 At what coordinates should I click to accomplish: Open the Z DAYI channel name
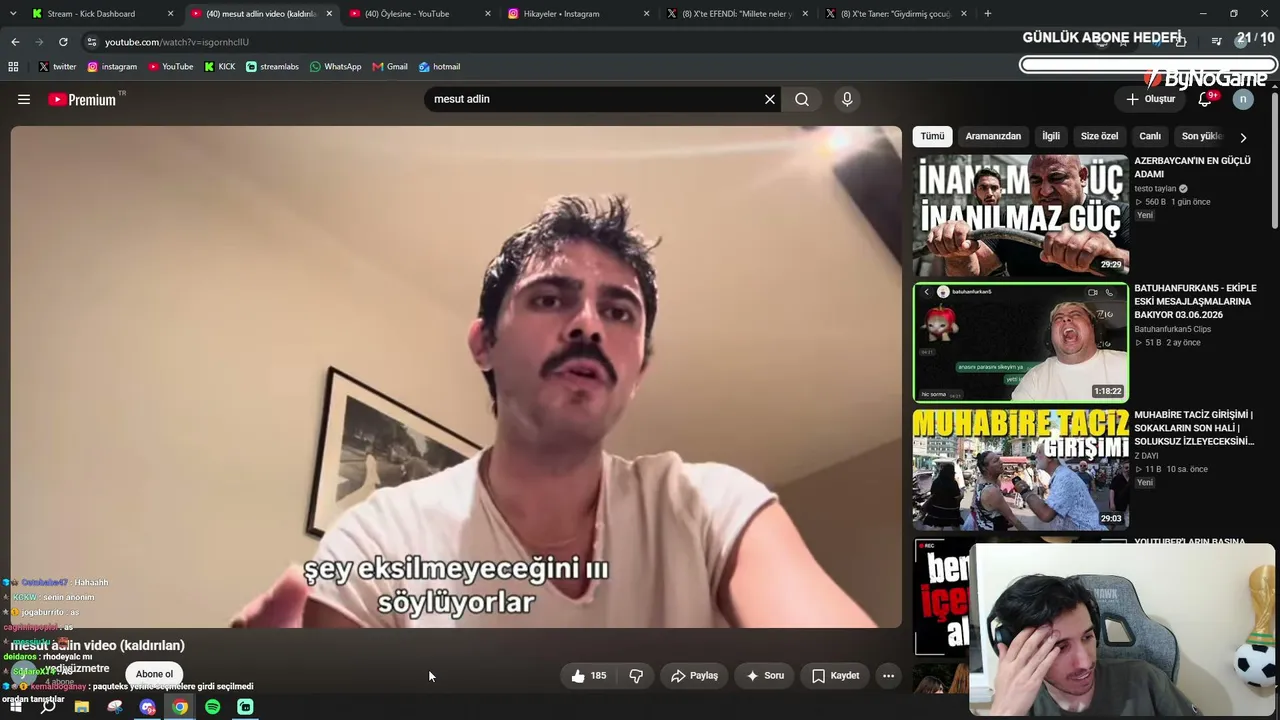pos(1146,456)
